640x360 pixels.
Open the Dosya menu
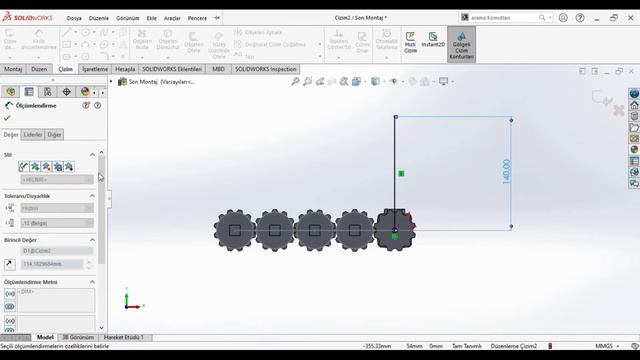click(x=74, y=18)
